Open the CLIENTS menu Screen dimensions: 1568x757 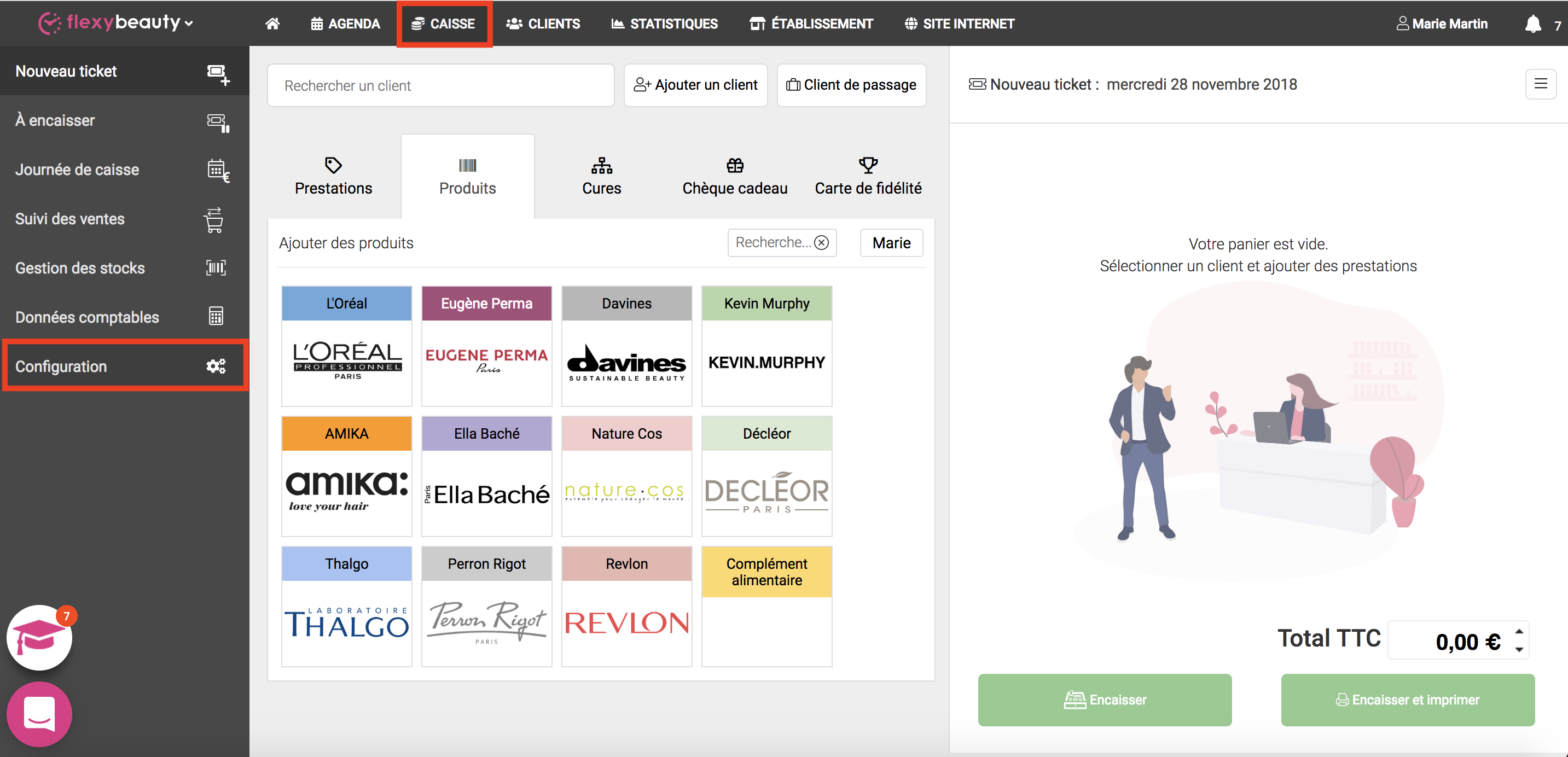[x=543, y=24]
